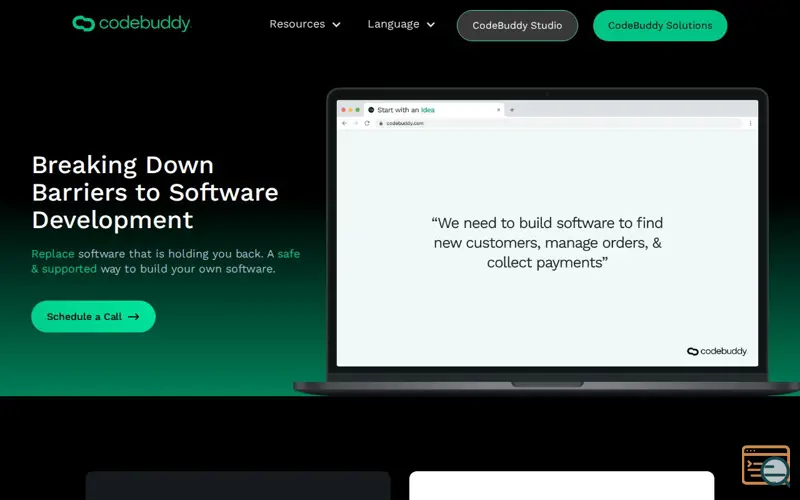
Task: Click the codebuddy logo in header
Action: pyautogui.click(x=132, y=23)
